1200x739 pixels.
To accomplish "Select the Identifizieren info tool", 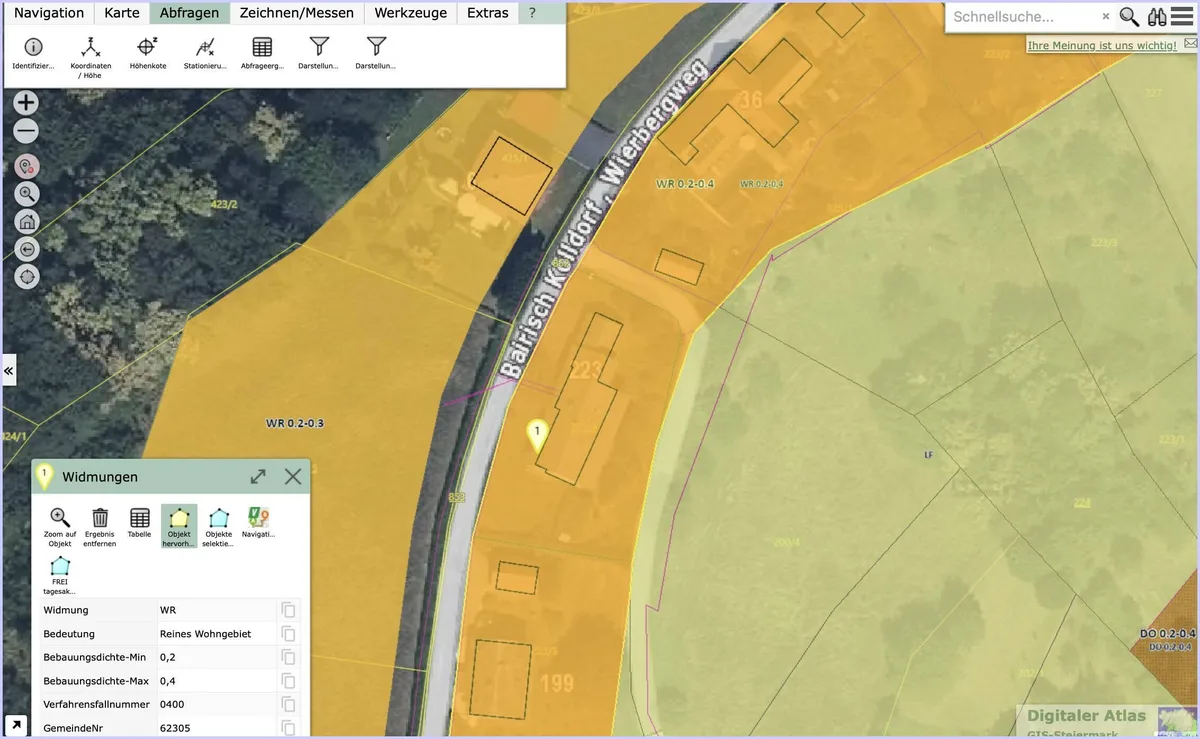I will pyautogui.click(x=33, y=53).
